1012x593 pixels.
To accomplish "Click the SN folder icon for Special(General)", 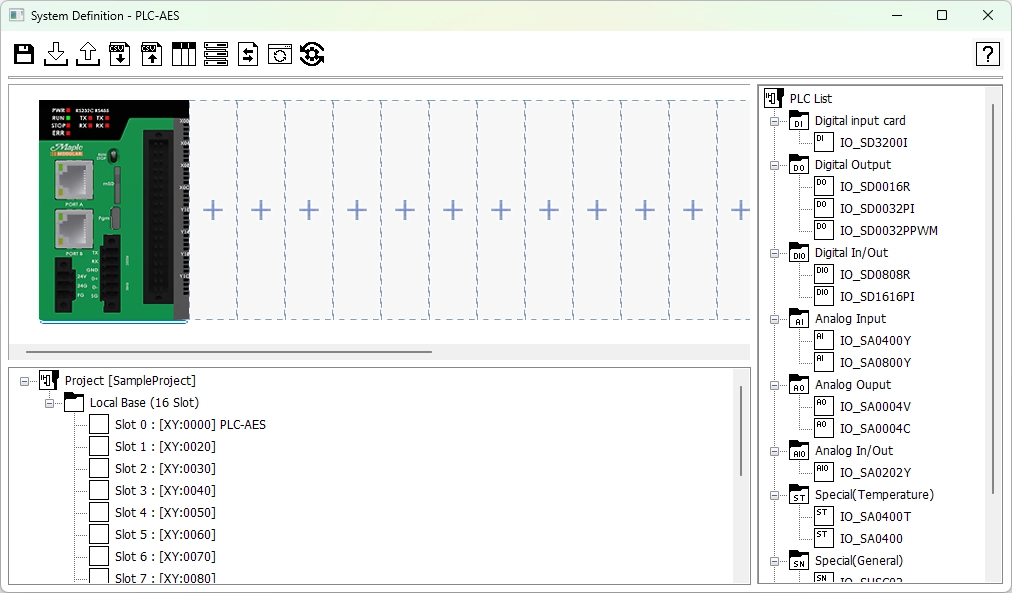I will (798, 561).
